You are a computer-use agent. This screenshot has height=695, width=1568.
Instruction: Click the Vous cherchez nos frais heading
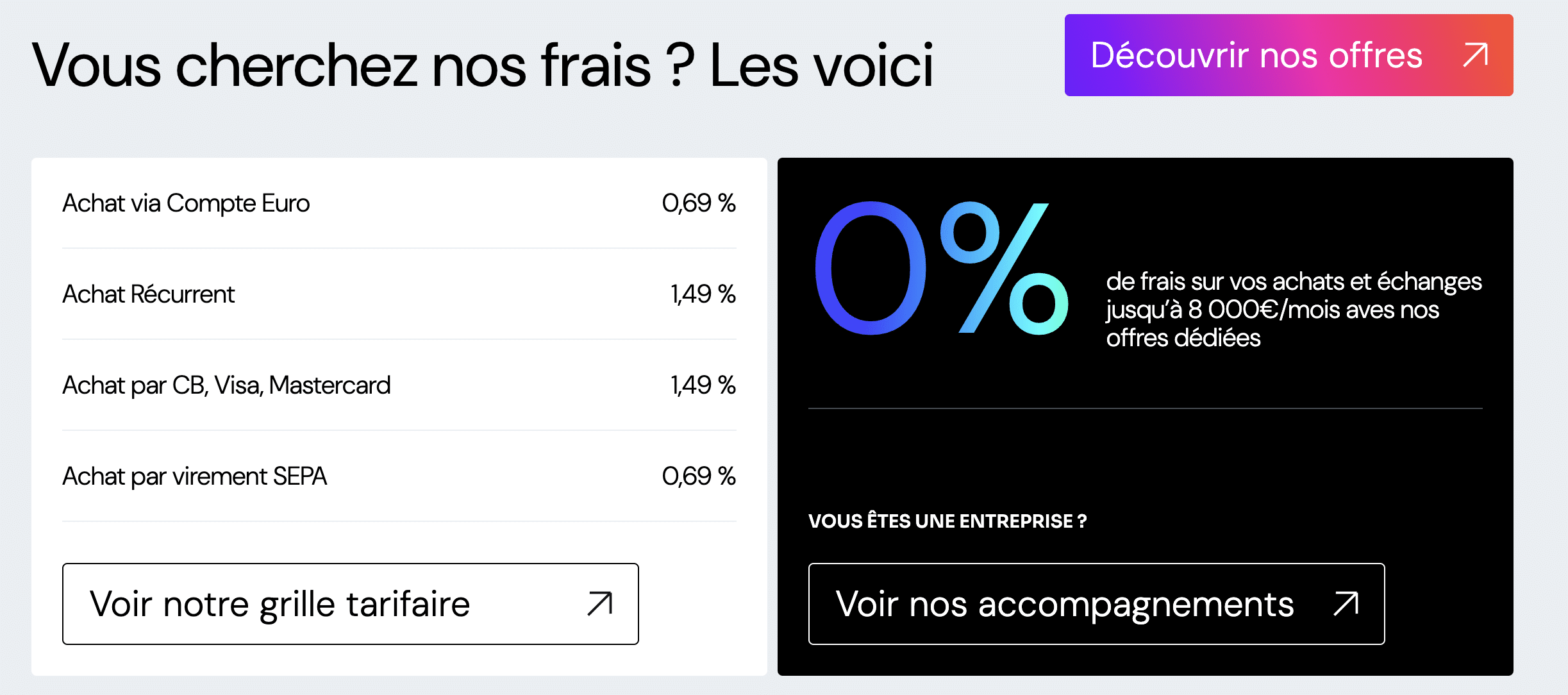point(483,65)
